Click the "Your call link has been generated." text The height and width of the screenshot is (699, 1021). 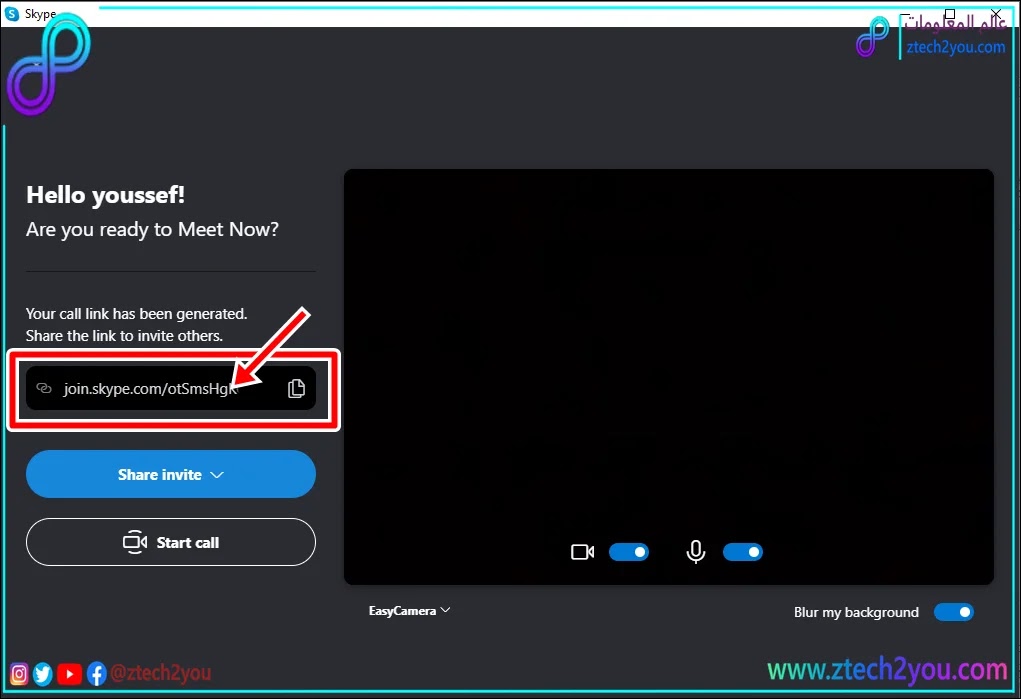(137, 314)
